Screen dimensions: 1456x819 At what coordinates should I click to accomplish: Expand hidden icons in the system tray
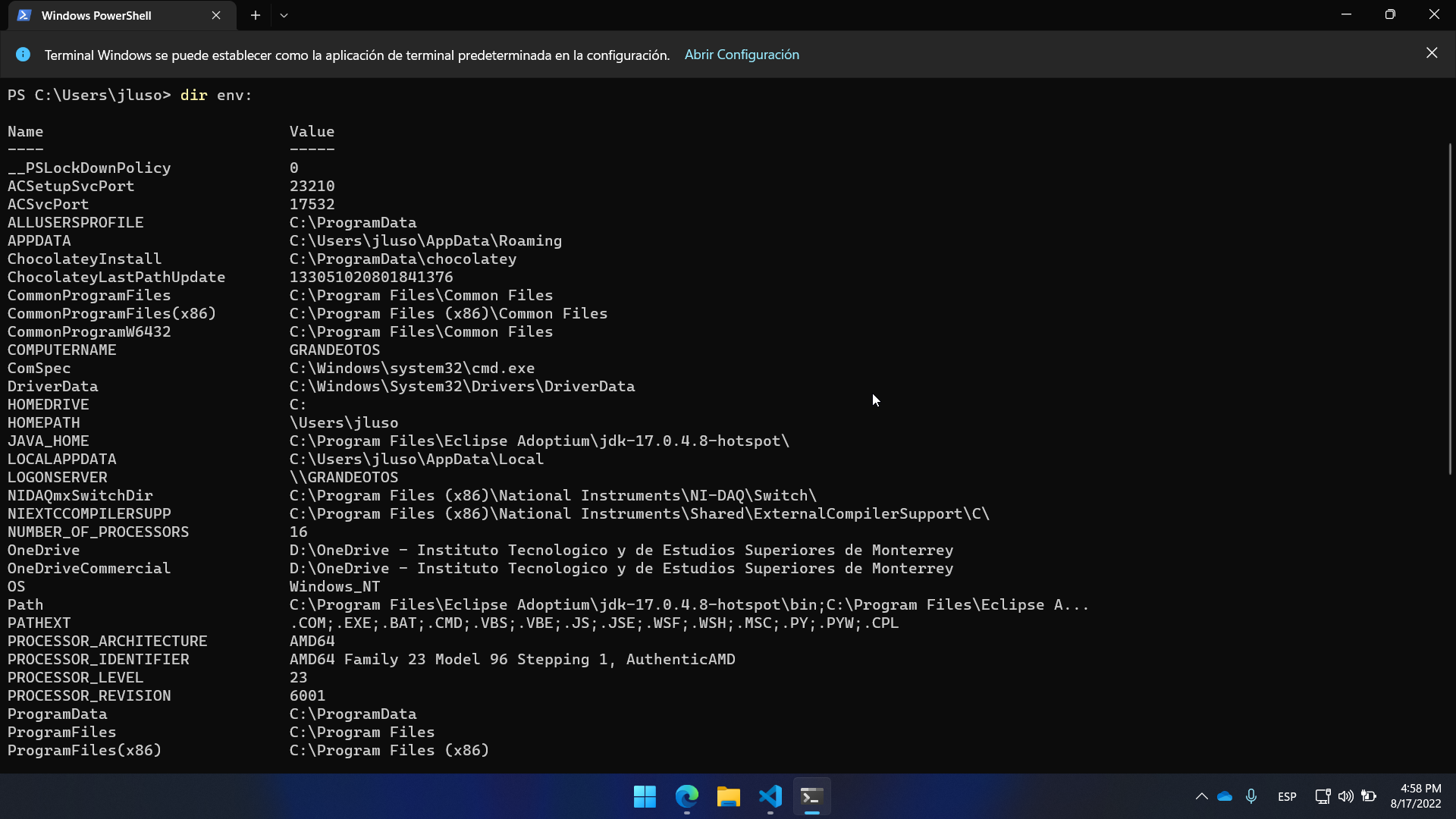click(x=1201, y=796)
